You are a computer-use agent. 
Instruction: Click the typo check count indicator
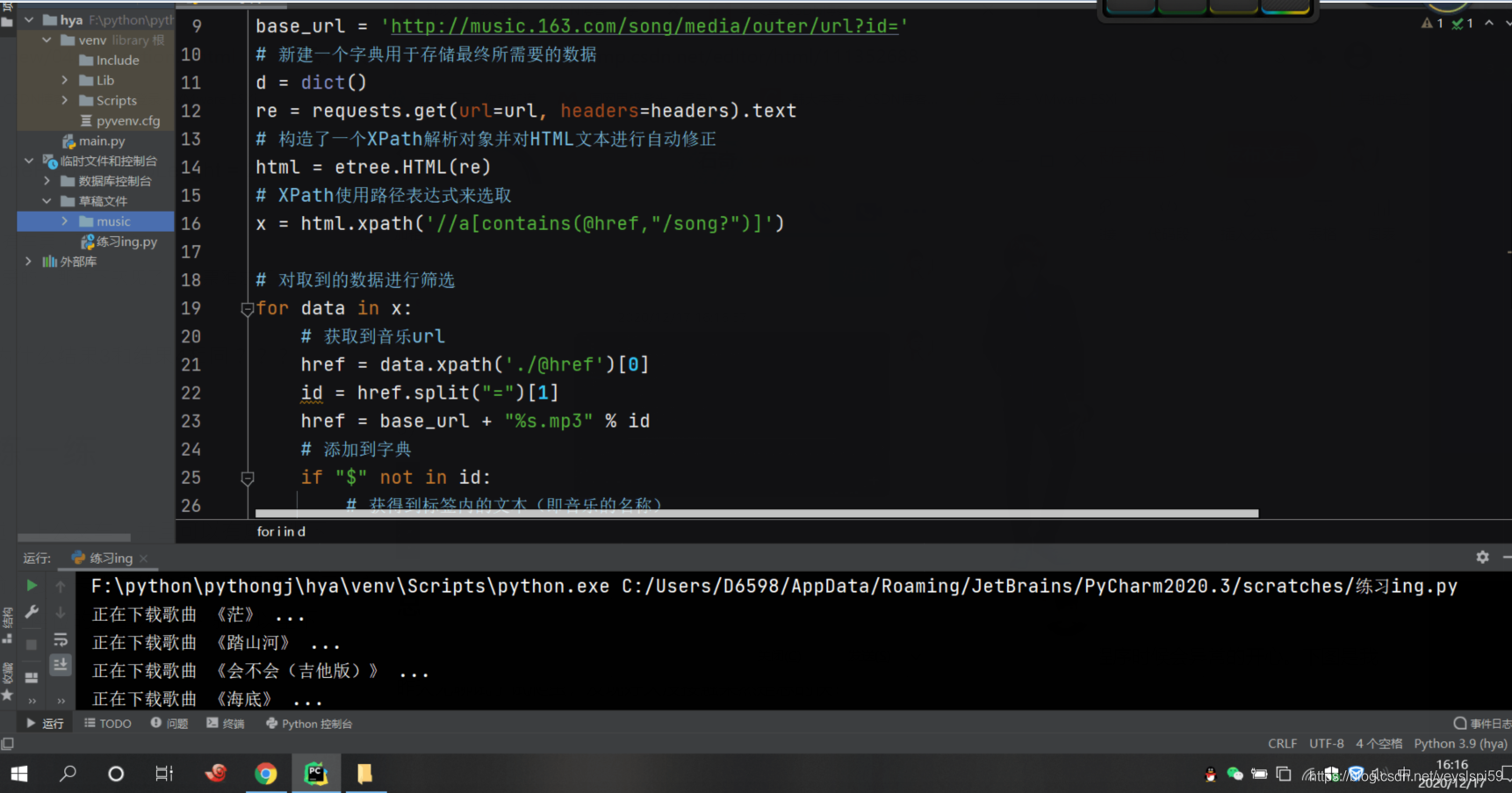tap(1462, 23)
